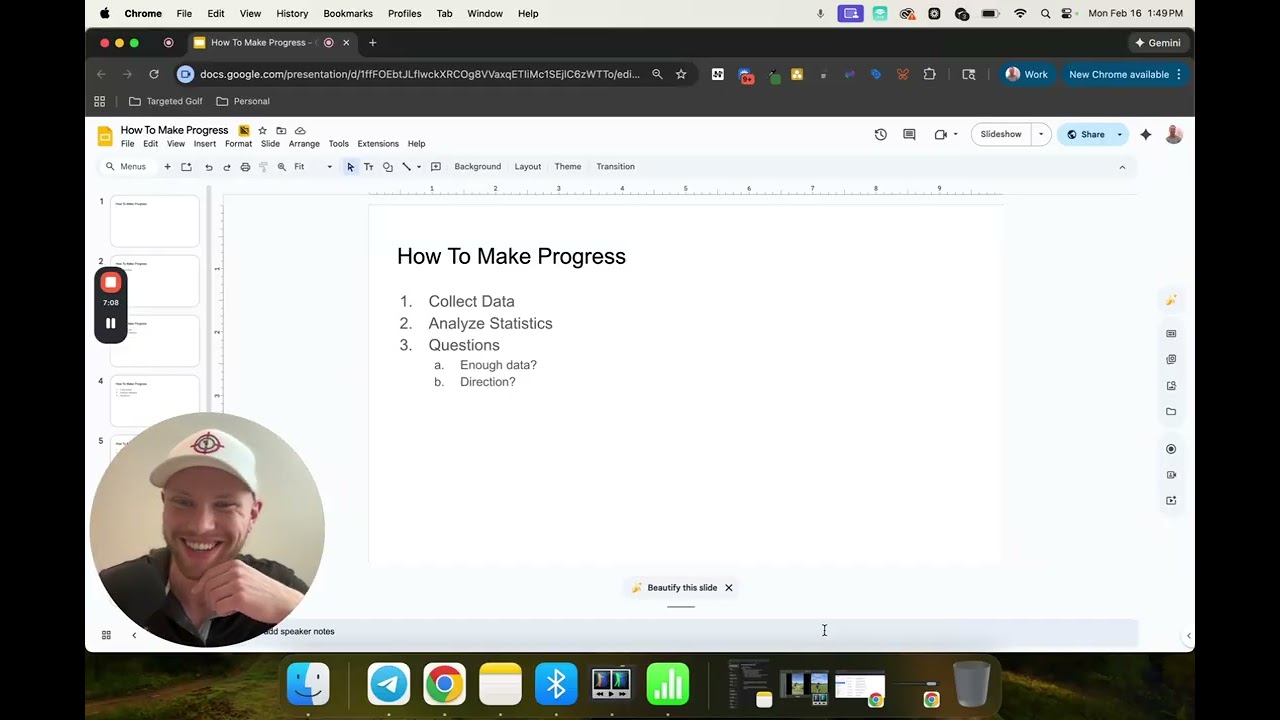Click the Analyze Statistics list item
The image size is (1280, 720).
coord(490,323)
